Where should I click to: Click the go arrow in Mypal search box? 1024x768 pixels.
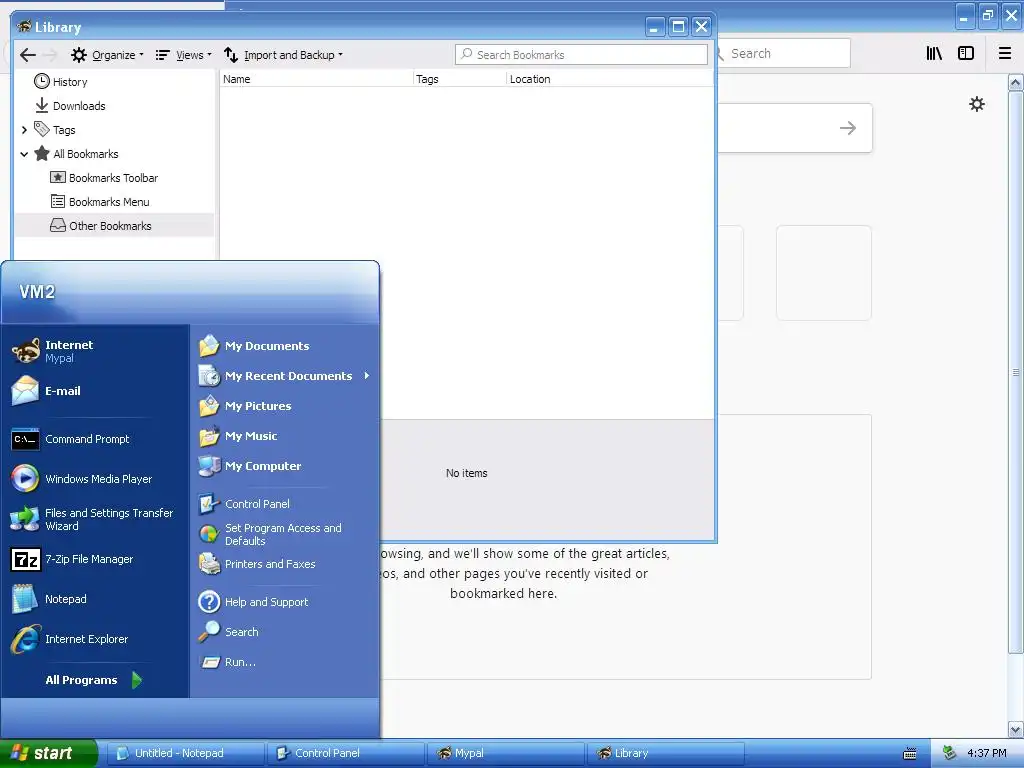point(848,128)
